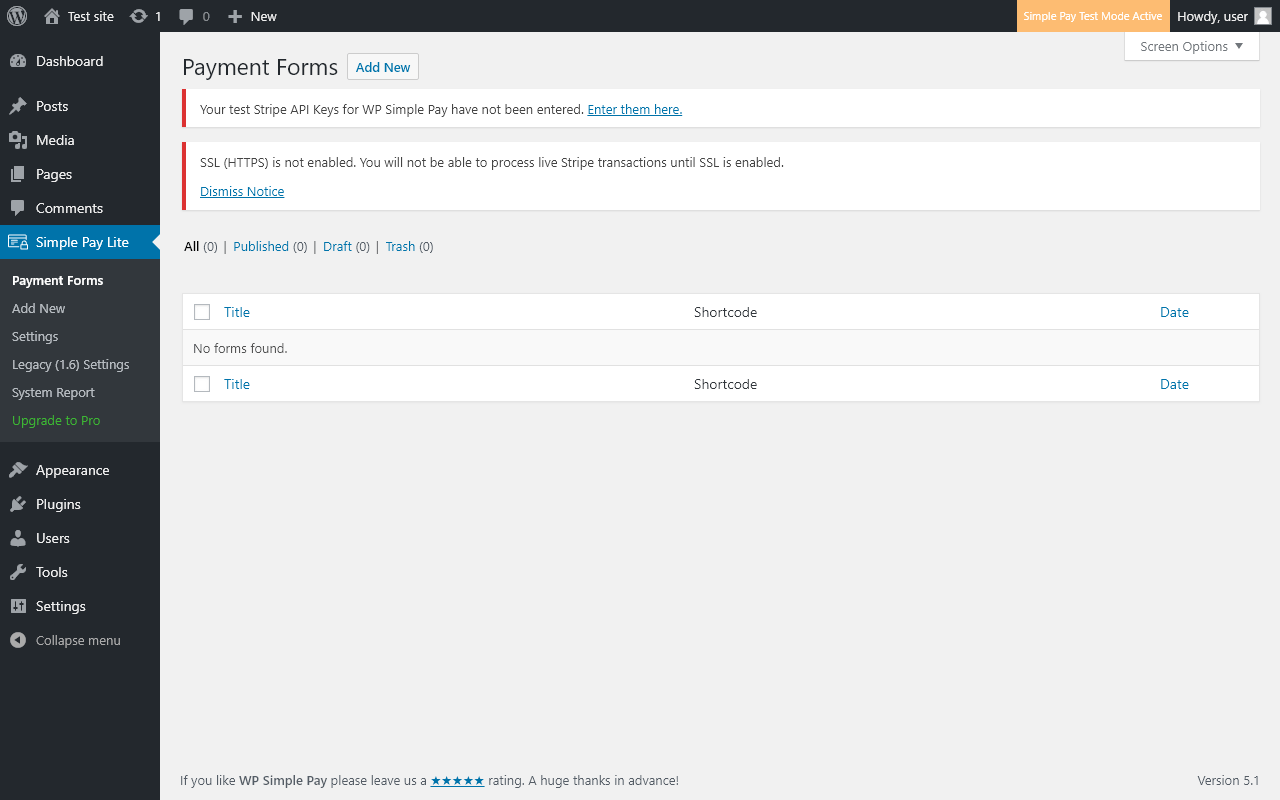Click the Appearance paintbrush icon

click(x=18, y=470)
